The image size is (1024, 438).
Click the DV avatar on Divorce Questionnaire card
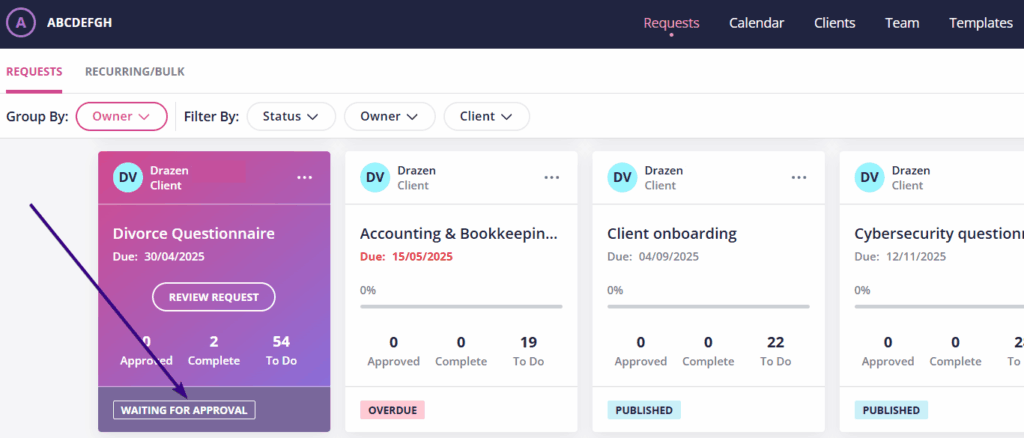click(x=128, y=178)
